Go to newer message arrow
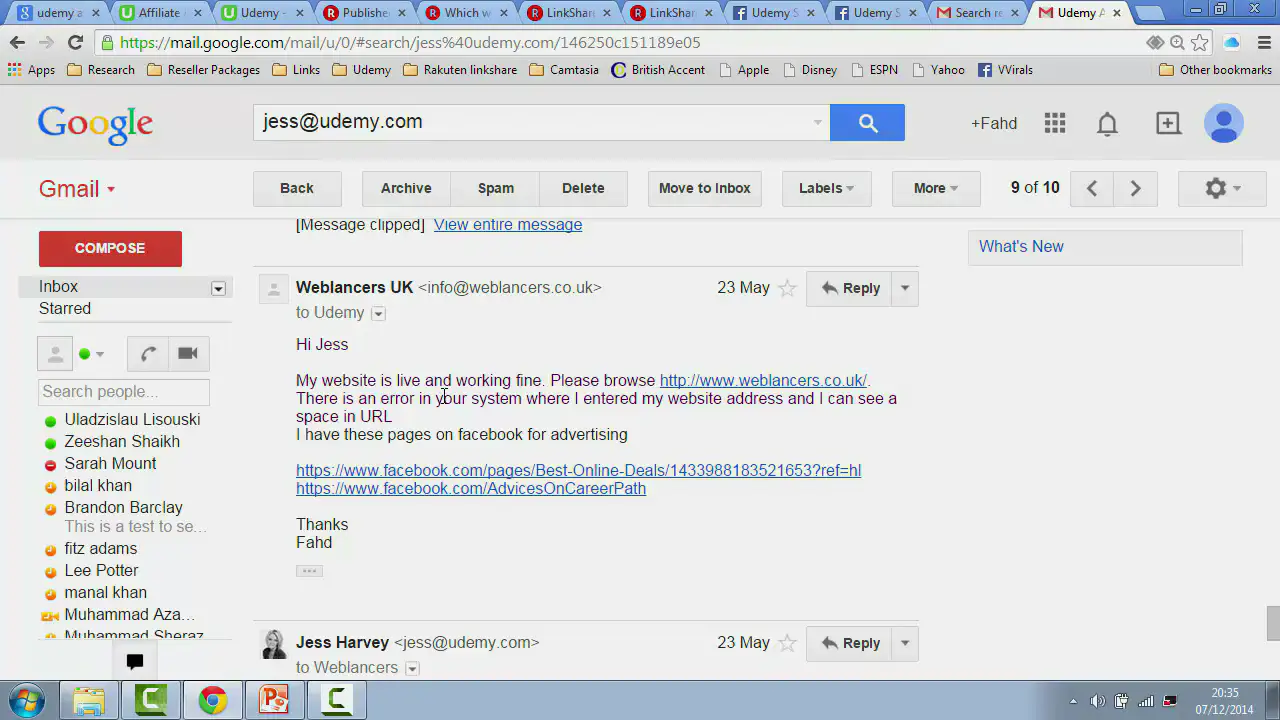 click(x=1092, y=188)
